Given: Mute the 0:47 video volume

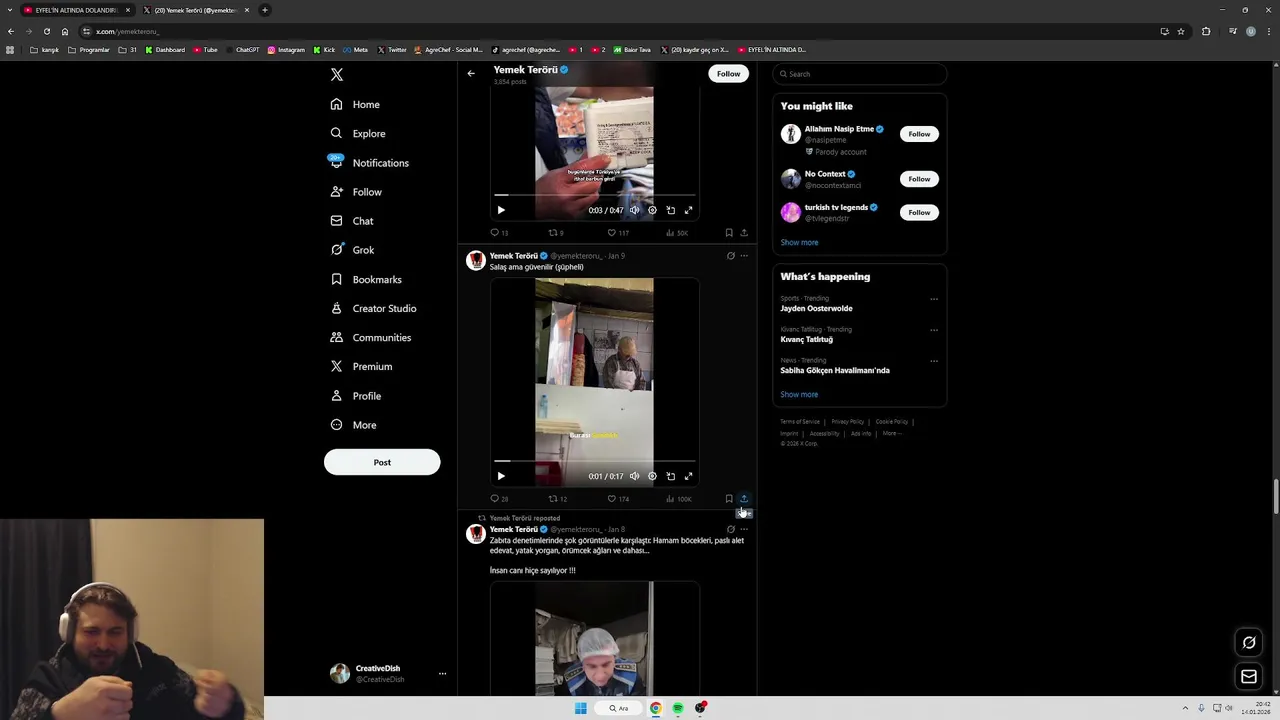Looking at the screenshot, I should 634,210.
